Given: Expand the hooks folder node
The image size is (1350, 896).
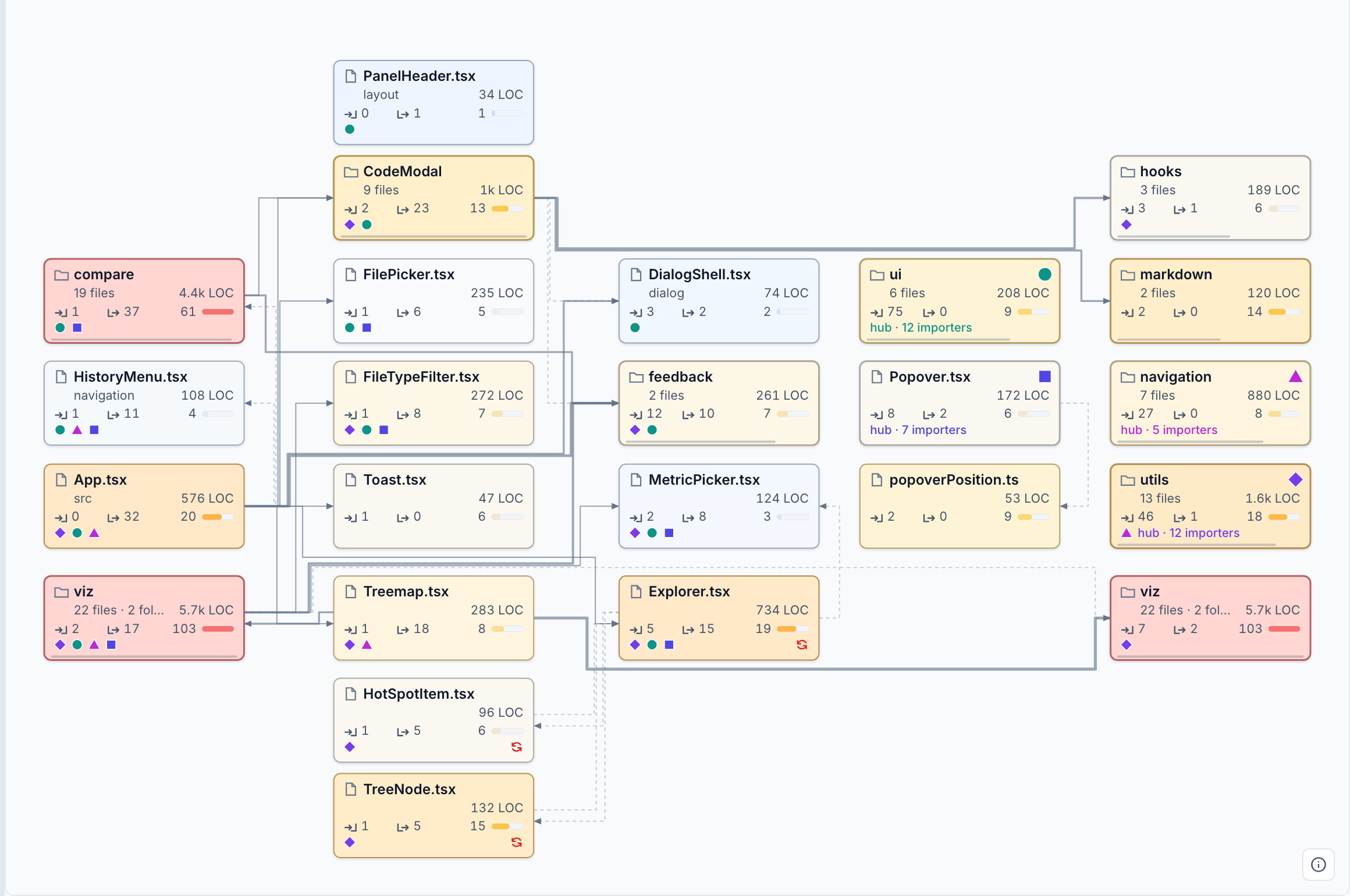Looking at the screenshot, I should pyautogui.click(x=1210, y=198).
